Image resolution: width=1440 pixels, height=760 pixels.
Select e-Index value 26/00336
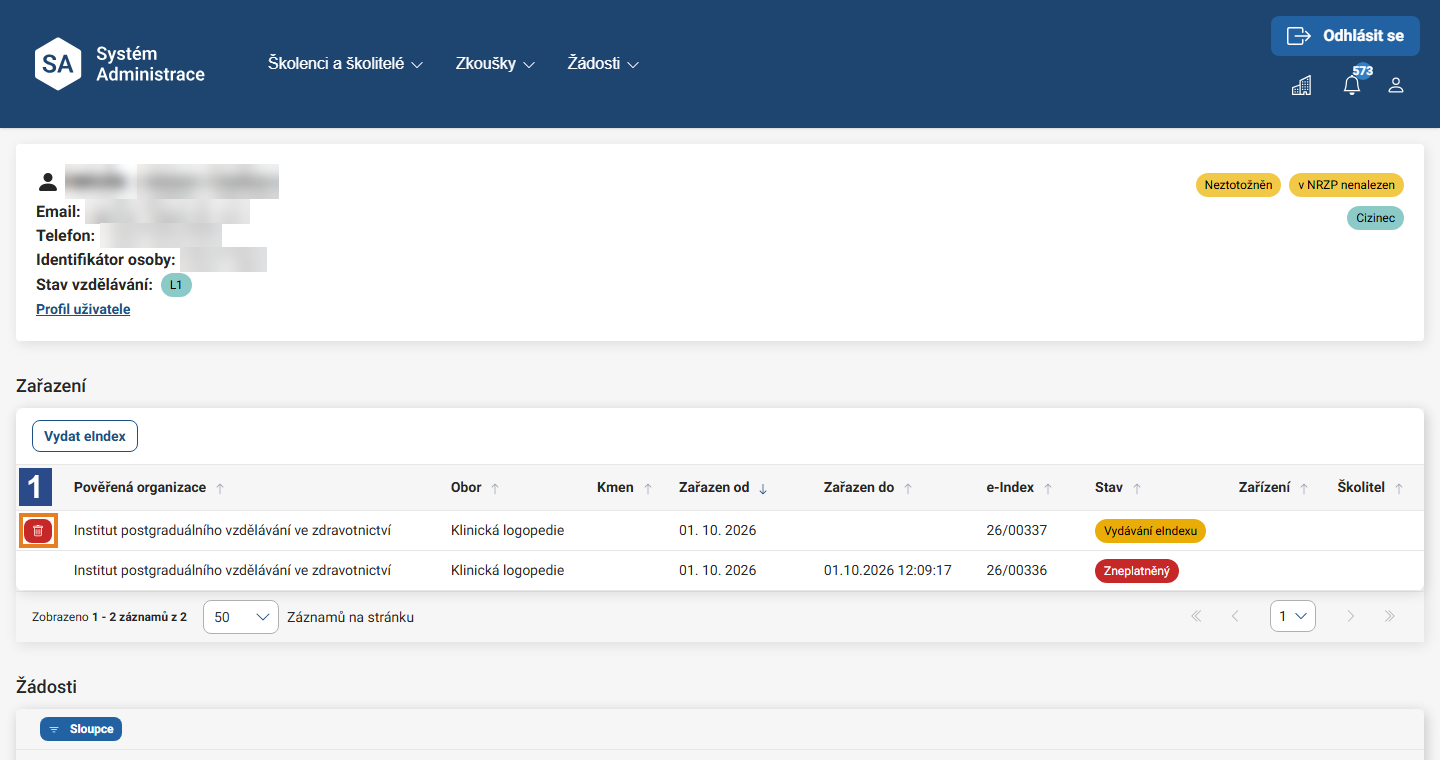click(1016, 570)
